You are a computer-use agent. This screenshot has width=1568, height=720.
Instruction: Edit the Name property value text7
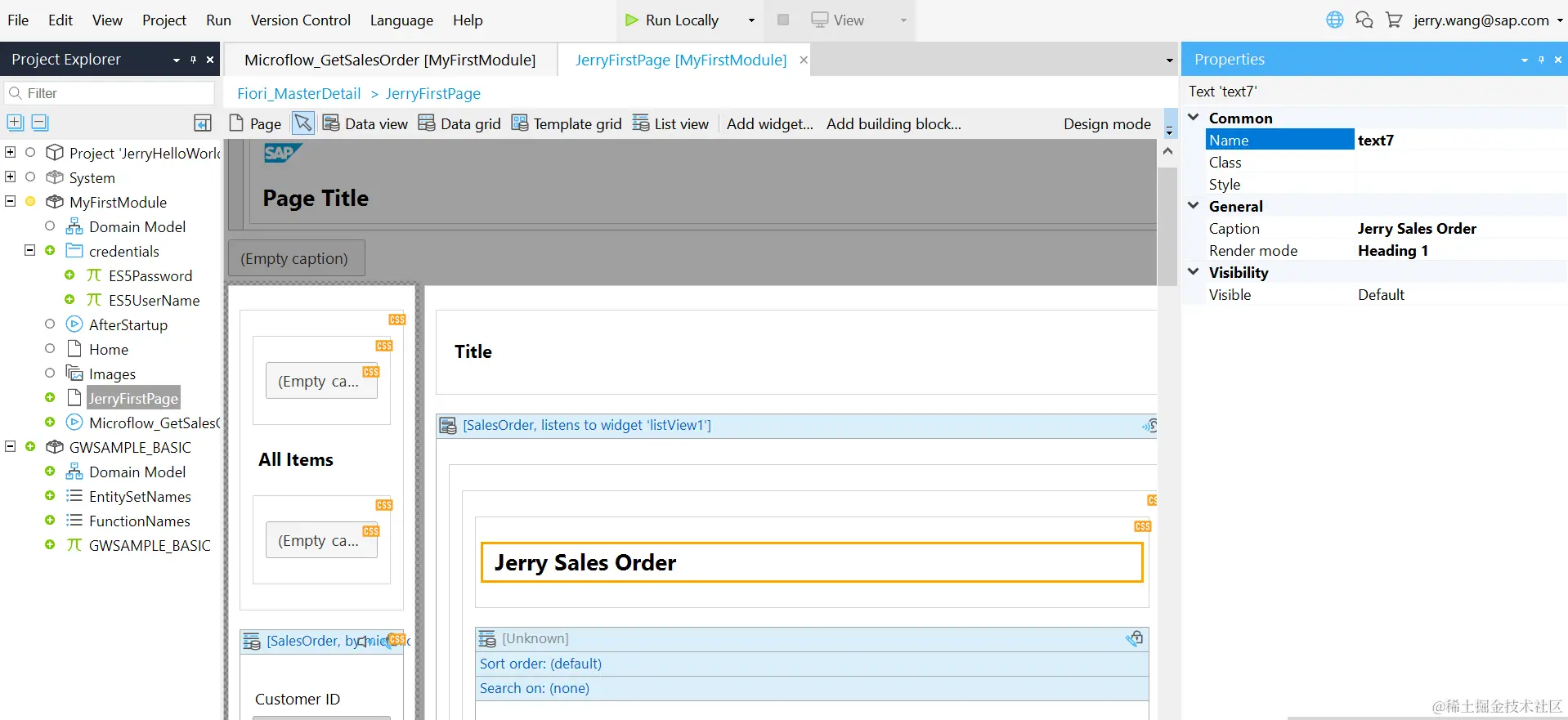1460,140
